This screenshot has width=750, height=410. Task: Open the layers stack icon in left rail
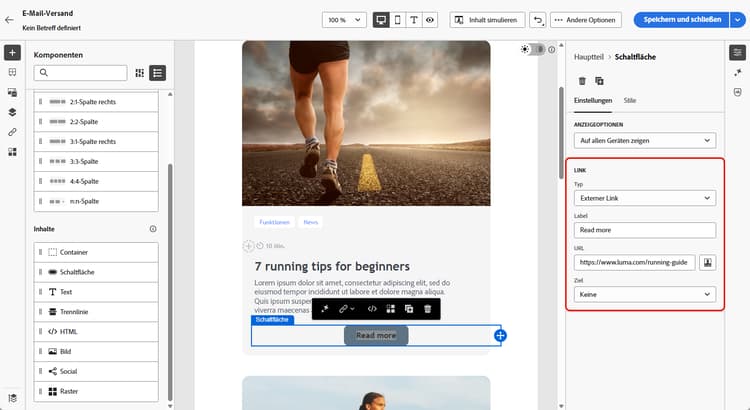(x=12, y=112)
